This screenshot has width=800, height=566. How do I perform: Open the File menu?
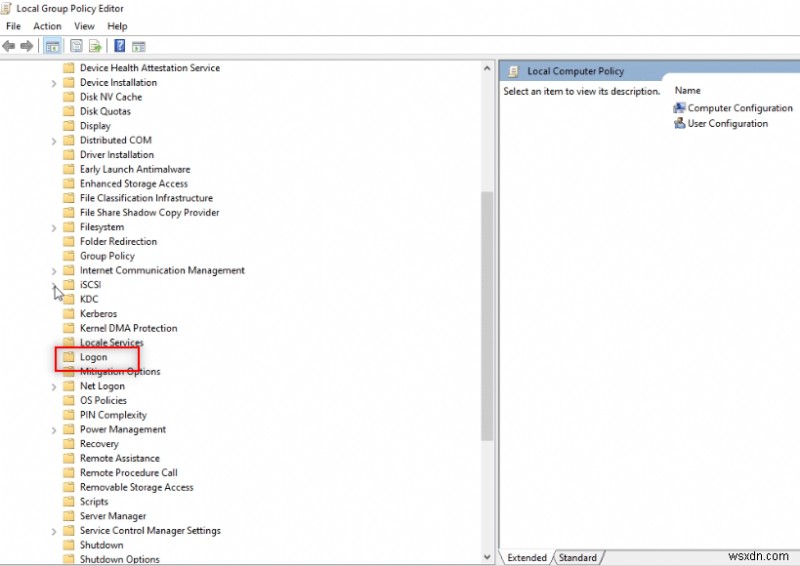[x=13, y=26]
